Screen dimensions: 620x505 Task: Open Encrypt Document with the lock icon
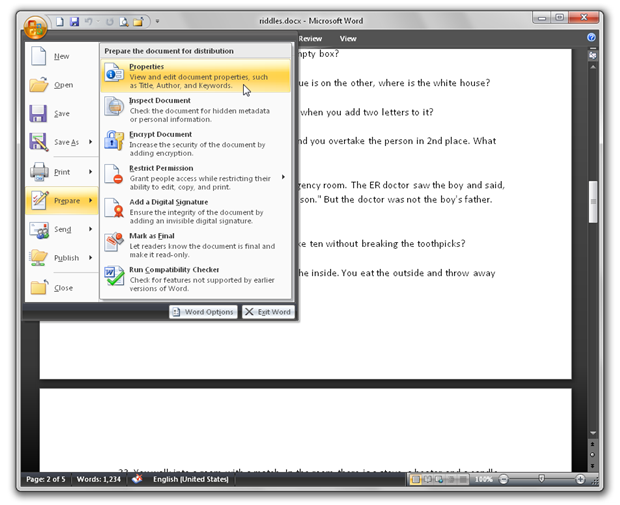(x=196, y=144)
